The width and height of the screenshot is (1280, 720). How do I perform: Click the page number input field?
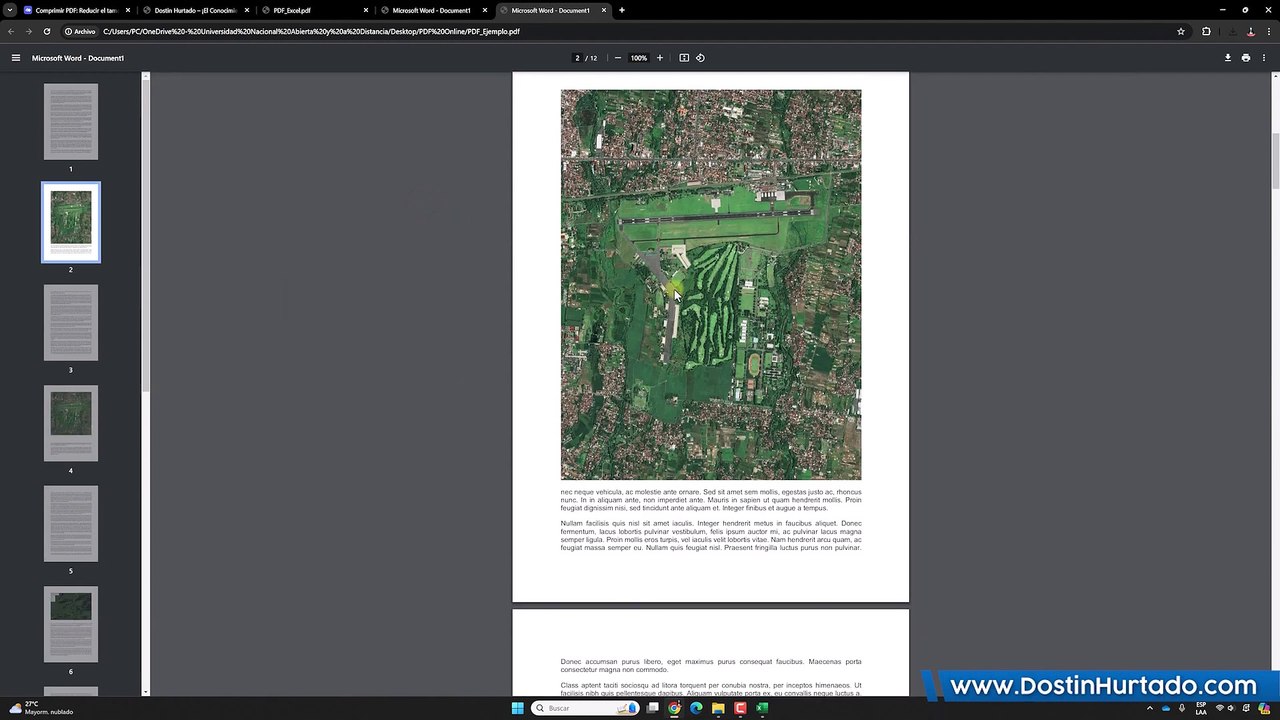(x=577, y=58)
